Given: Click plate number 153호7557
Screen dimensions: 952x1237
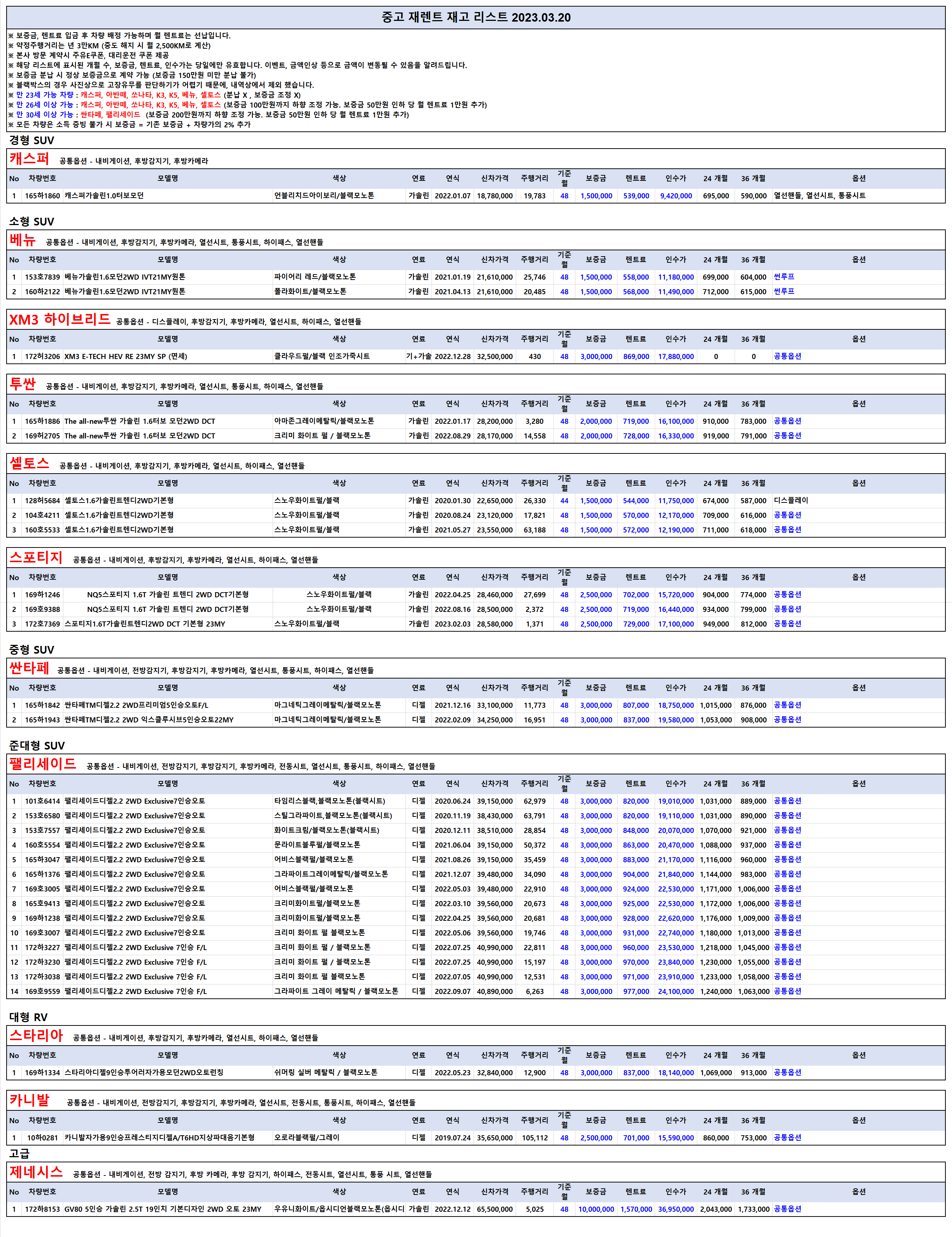Looking at the screenshot, I should point(42,831).
